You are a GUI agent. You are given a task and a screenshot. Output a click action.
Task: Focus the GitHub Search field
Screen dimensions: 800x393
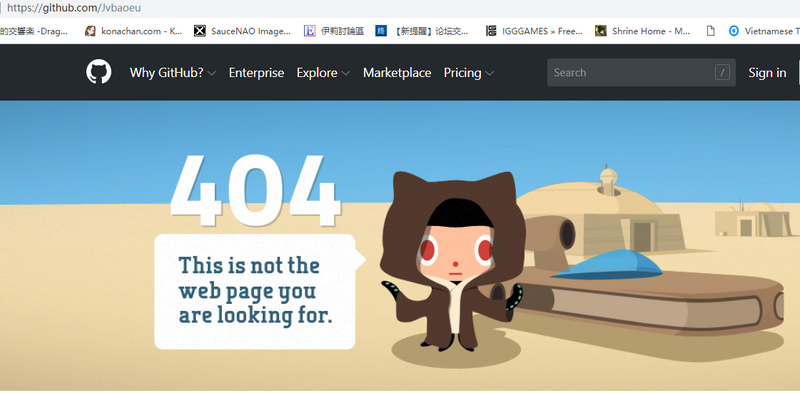[x=641, y=72]
